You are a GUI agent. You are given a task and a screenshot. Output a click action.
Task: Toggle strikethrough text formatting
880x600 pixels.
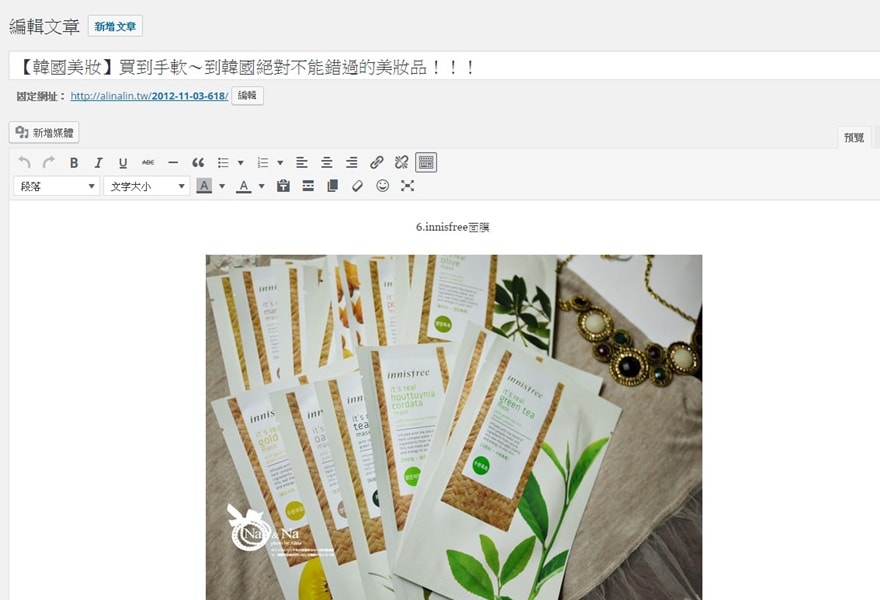point(148,162)
